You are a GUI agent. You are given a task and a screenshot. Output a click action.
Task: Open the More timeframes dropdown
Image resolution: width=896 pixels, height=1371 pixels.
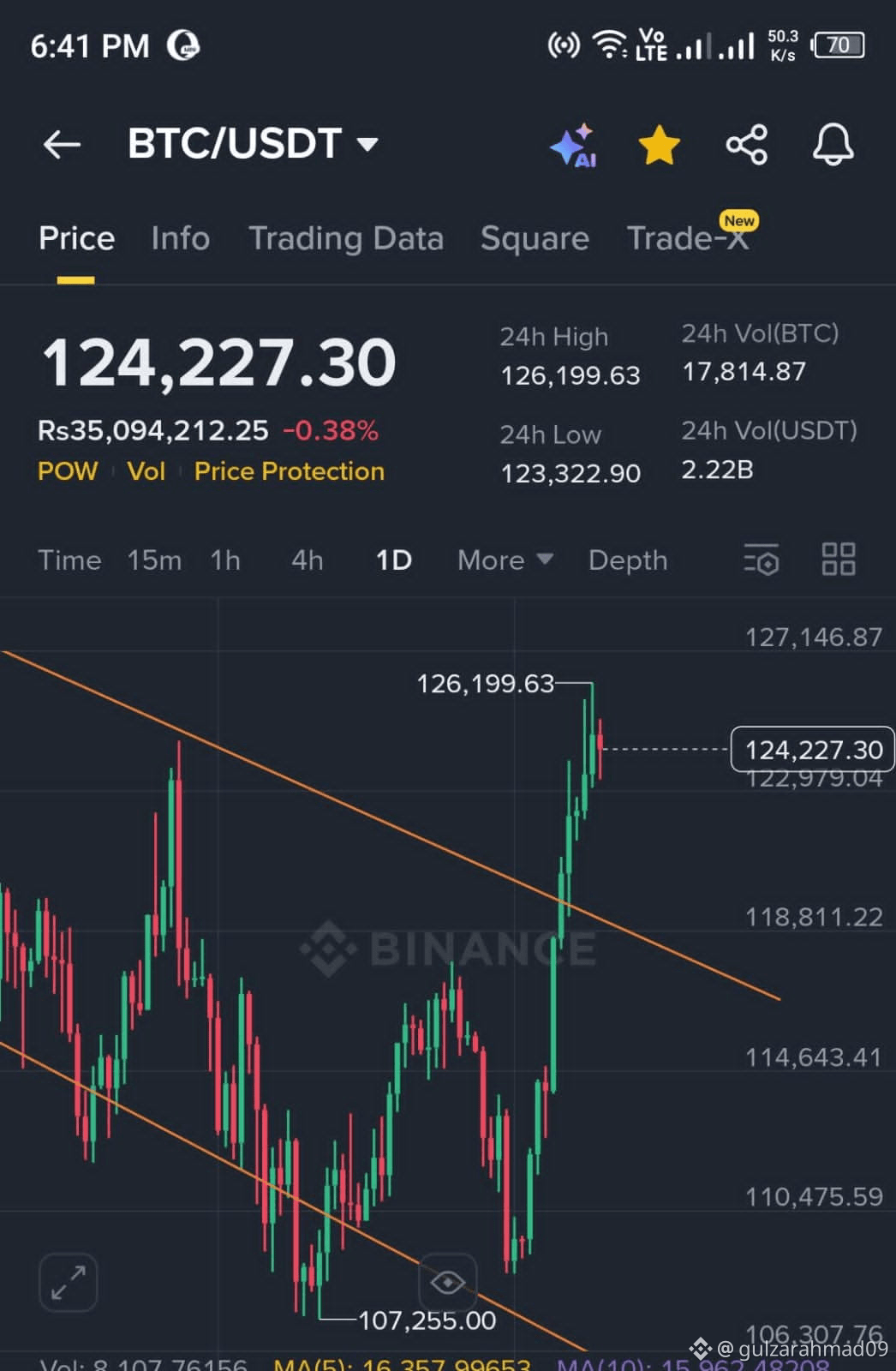(x=505, y=560)
